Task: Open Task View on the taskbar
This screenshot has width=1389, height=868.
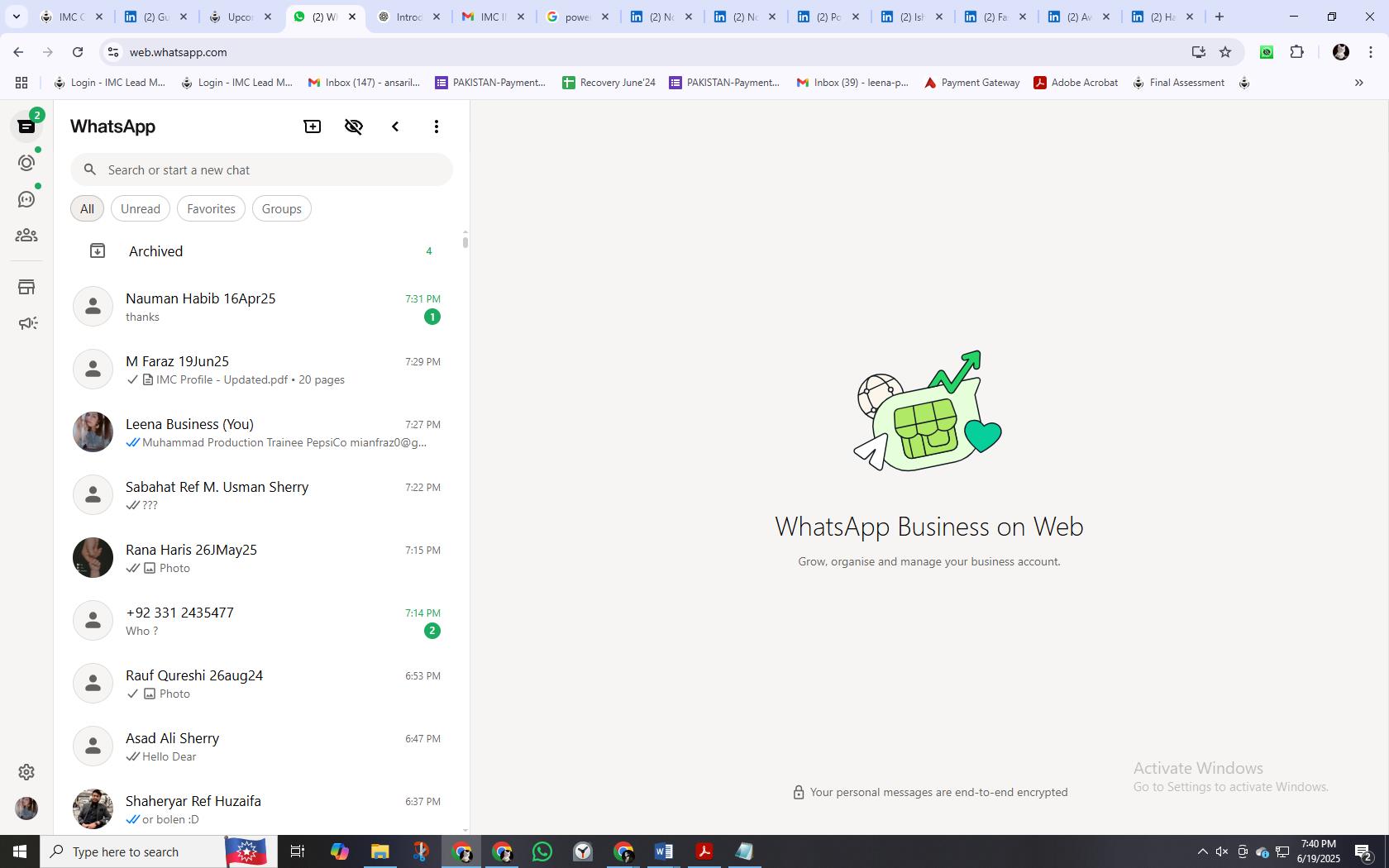Action: 298,851
